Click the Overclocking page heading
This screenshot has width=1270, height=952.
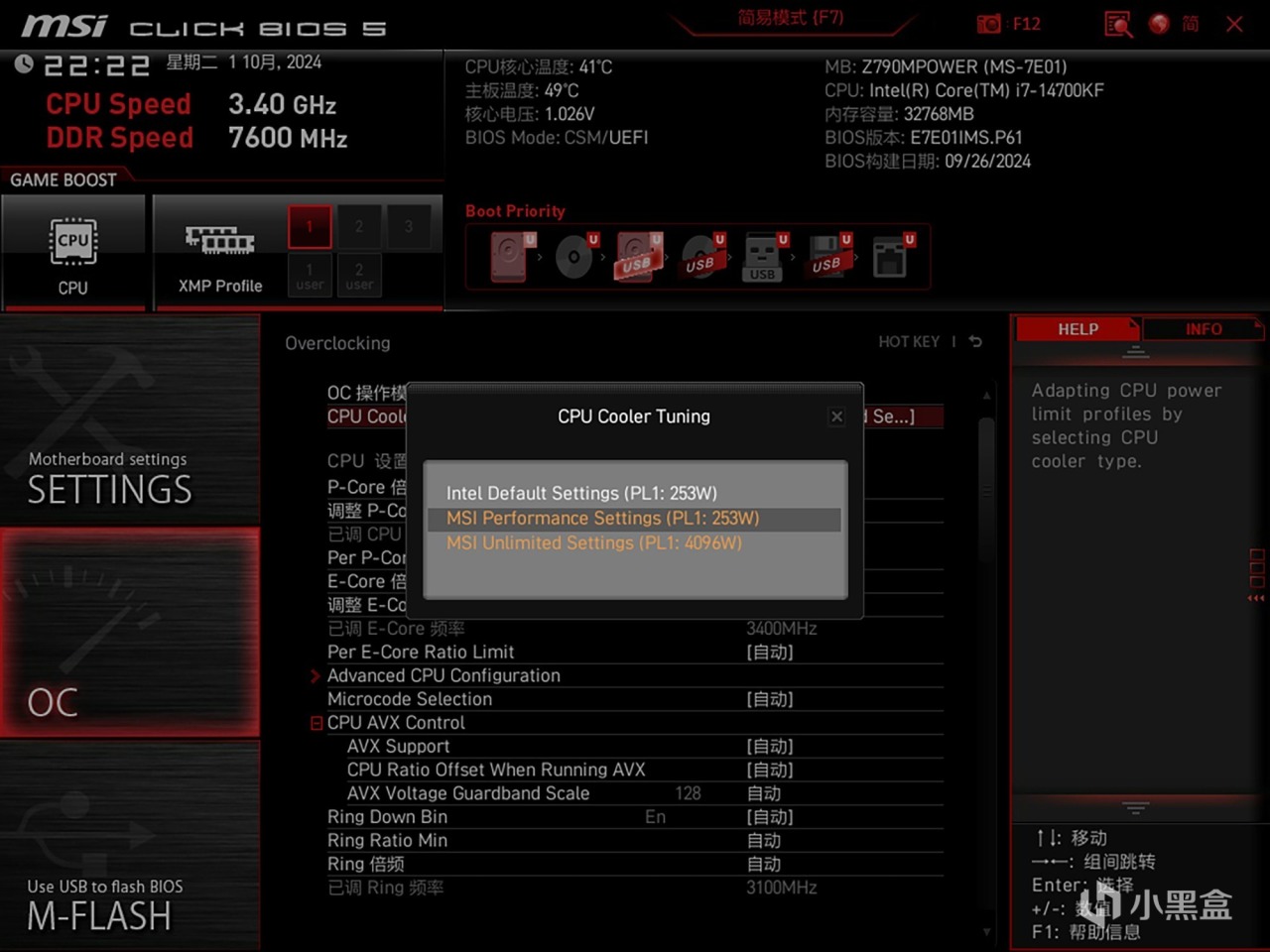coord(337,343)
